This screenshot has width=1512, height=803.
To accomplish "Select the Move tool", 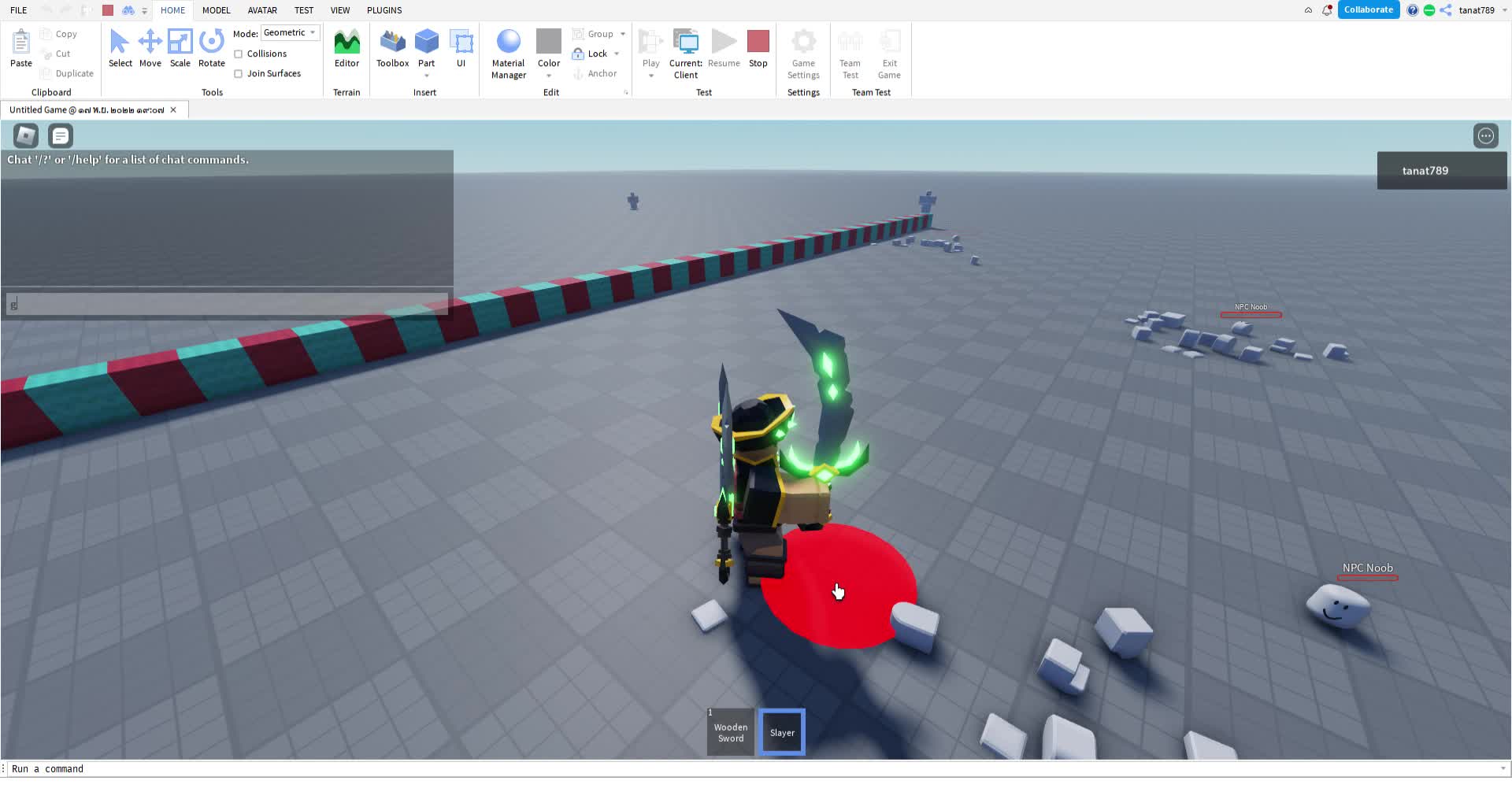I will (150, 48).
